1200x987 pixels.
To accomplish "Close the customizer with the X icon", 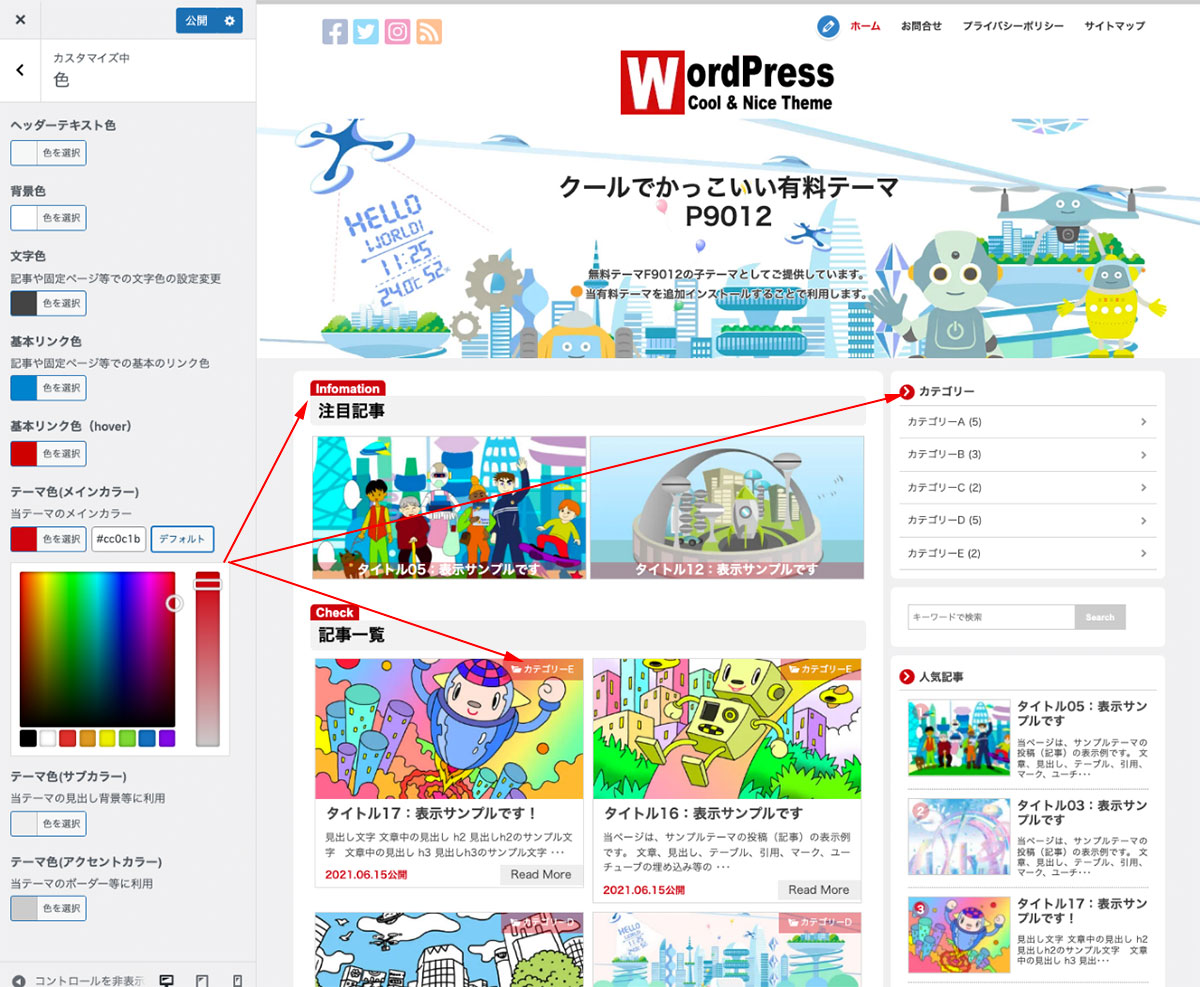I will point(20,20).
